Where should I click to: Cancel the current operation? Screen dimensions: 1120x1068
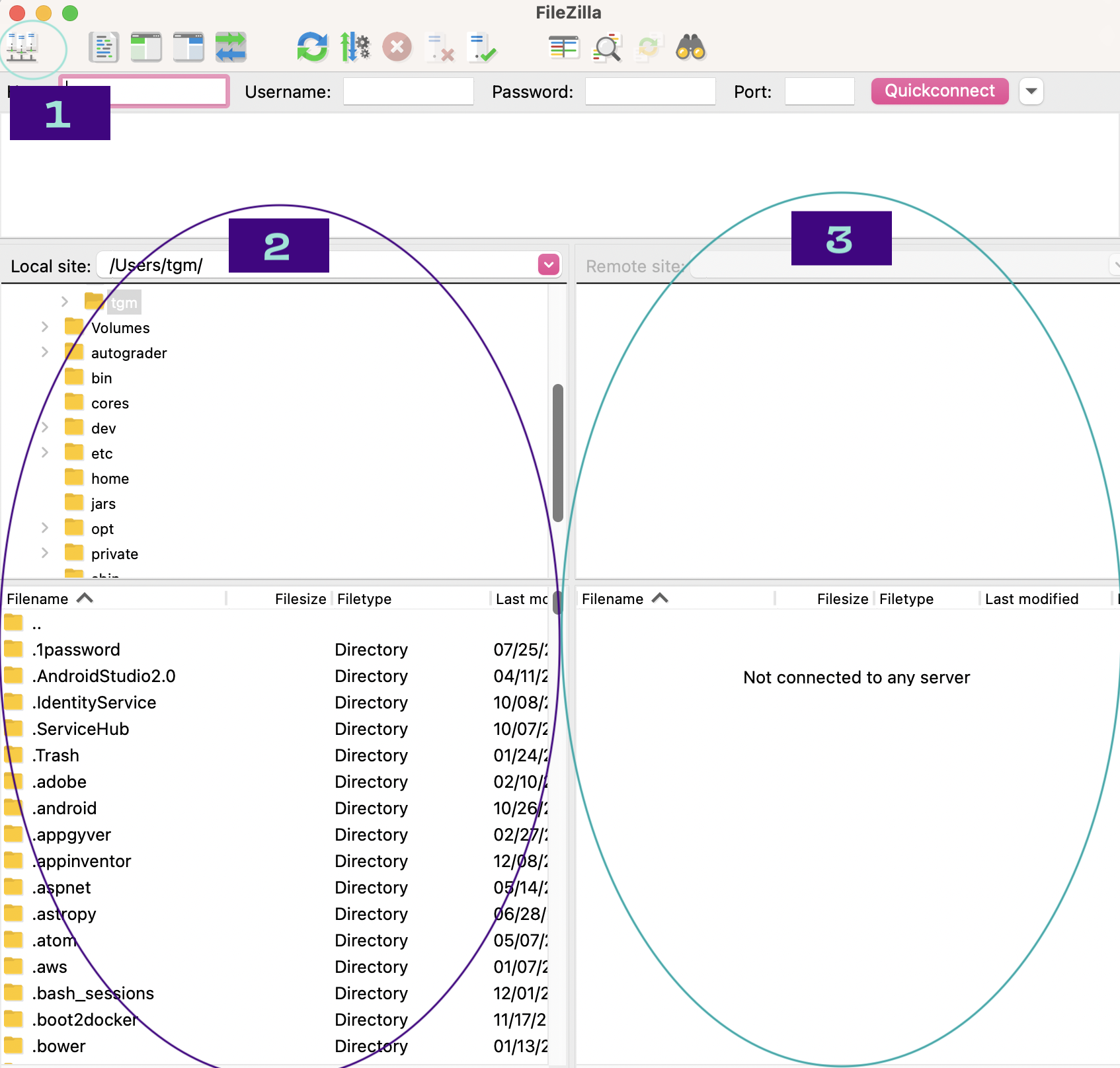397,47
